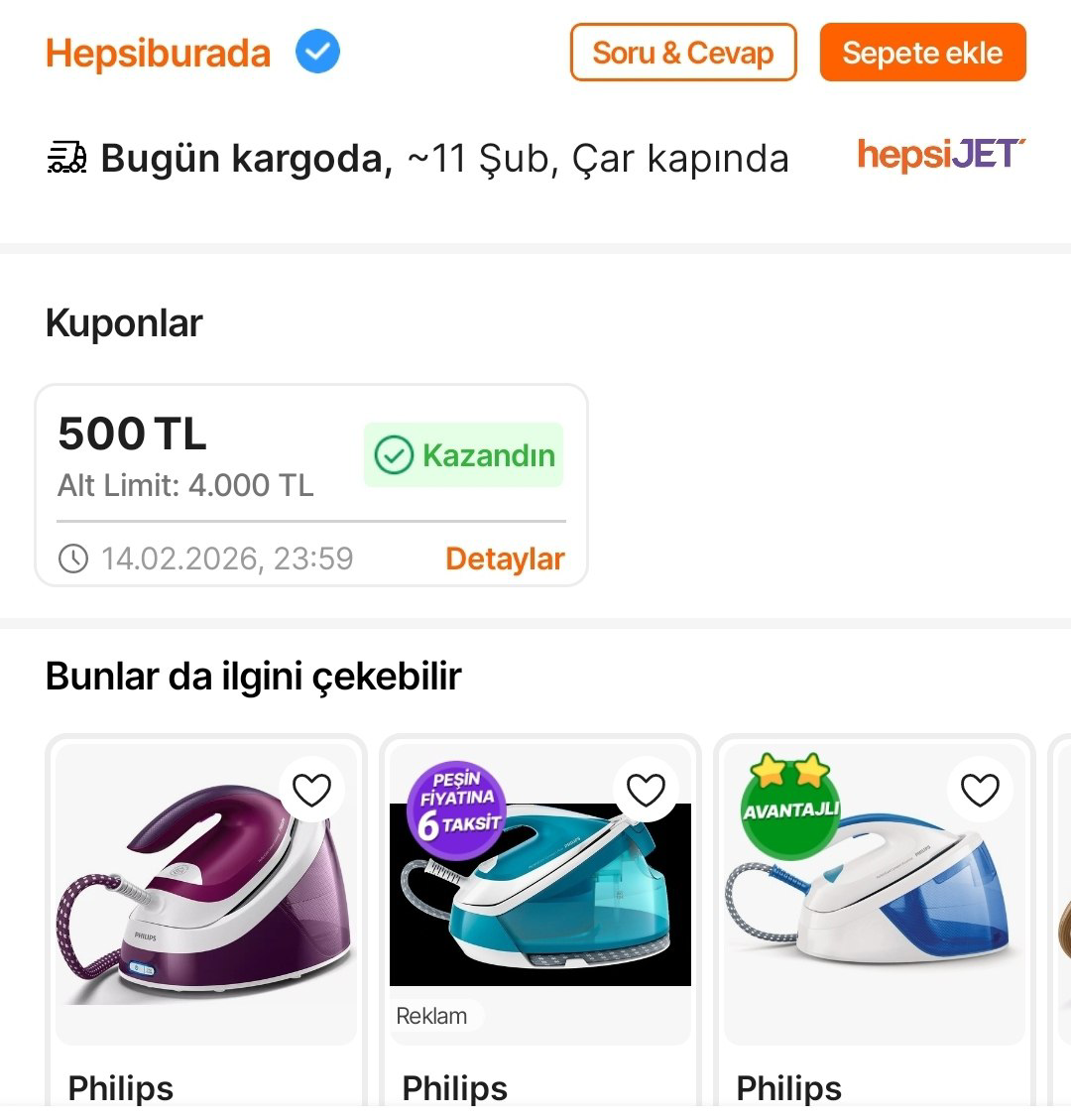Favorite the purple Philips iron
This screenshot has width=1071, height=1120.
(x=311, y=790)
